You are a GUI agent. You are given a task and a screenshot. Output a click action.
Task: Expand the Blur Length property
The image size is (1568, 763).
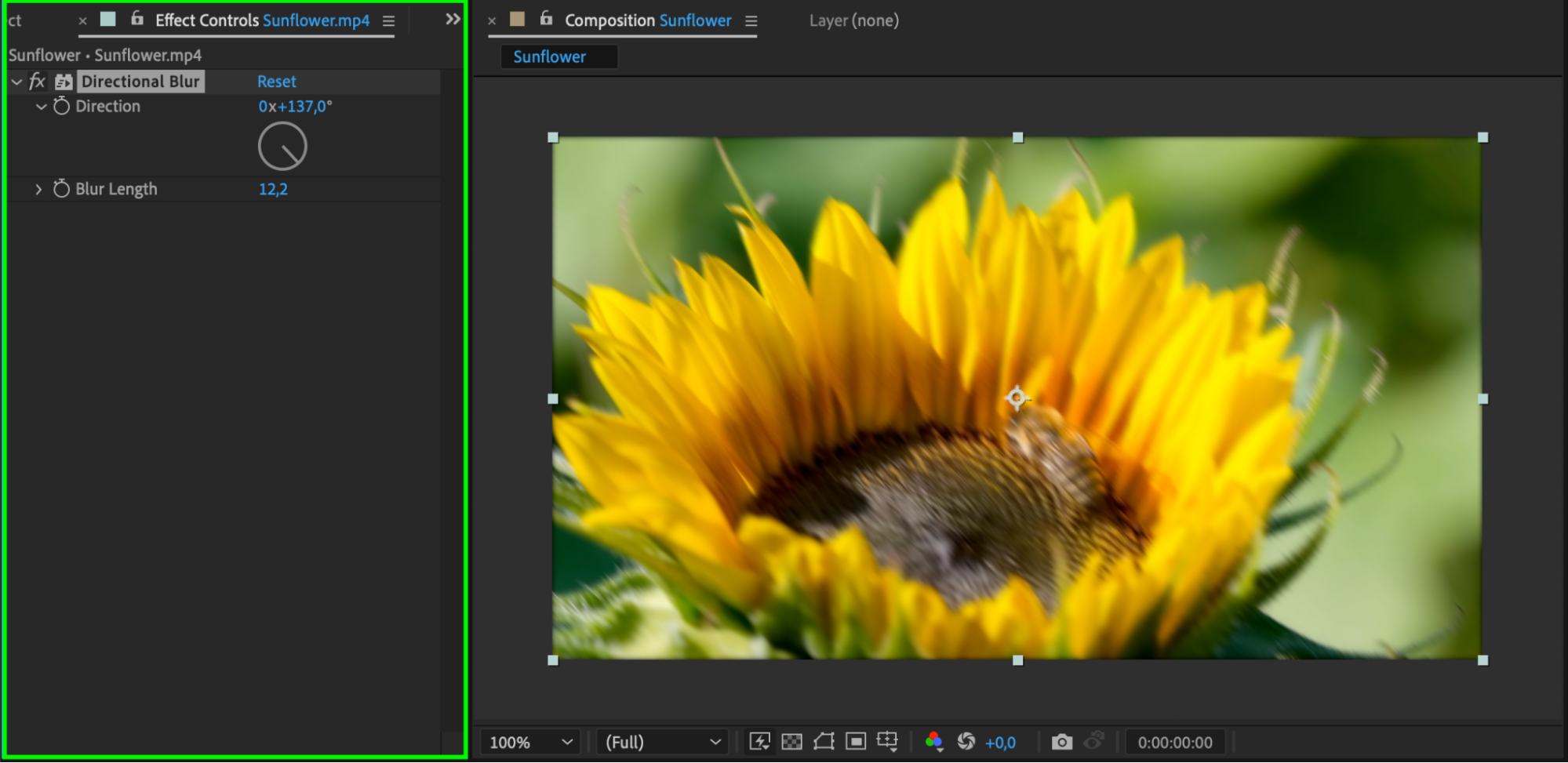(38, 189)
